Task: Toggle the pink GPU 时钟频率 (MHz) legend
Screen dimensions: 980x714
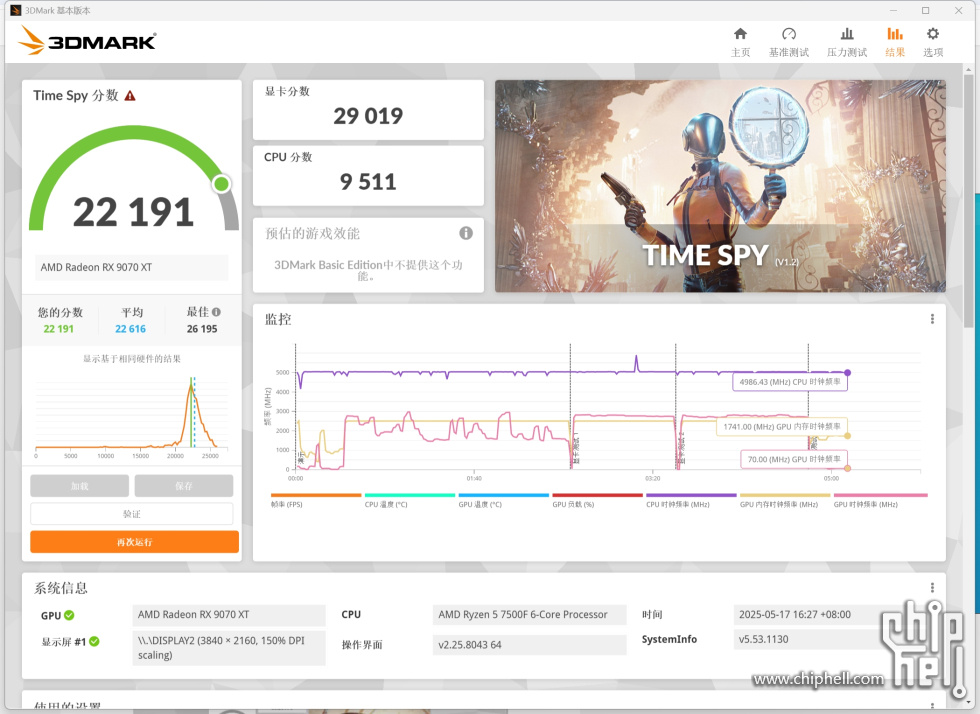Action: (x=880, y=500)
